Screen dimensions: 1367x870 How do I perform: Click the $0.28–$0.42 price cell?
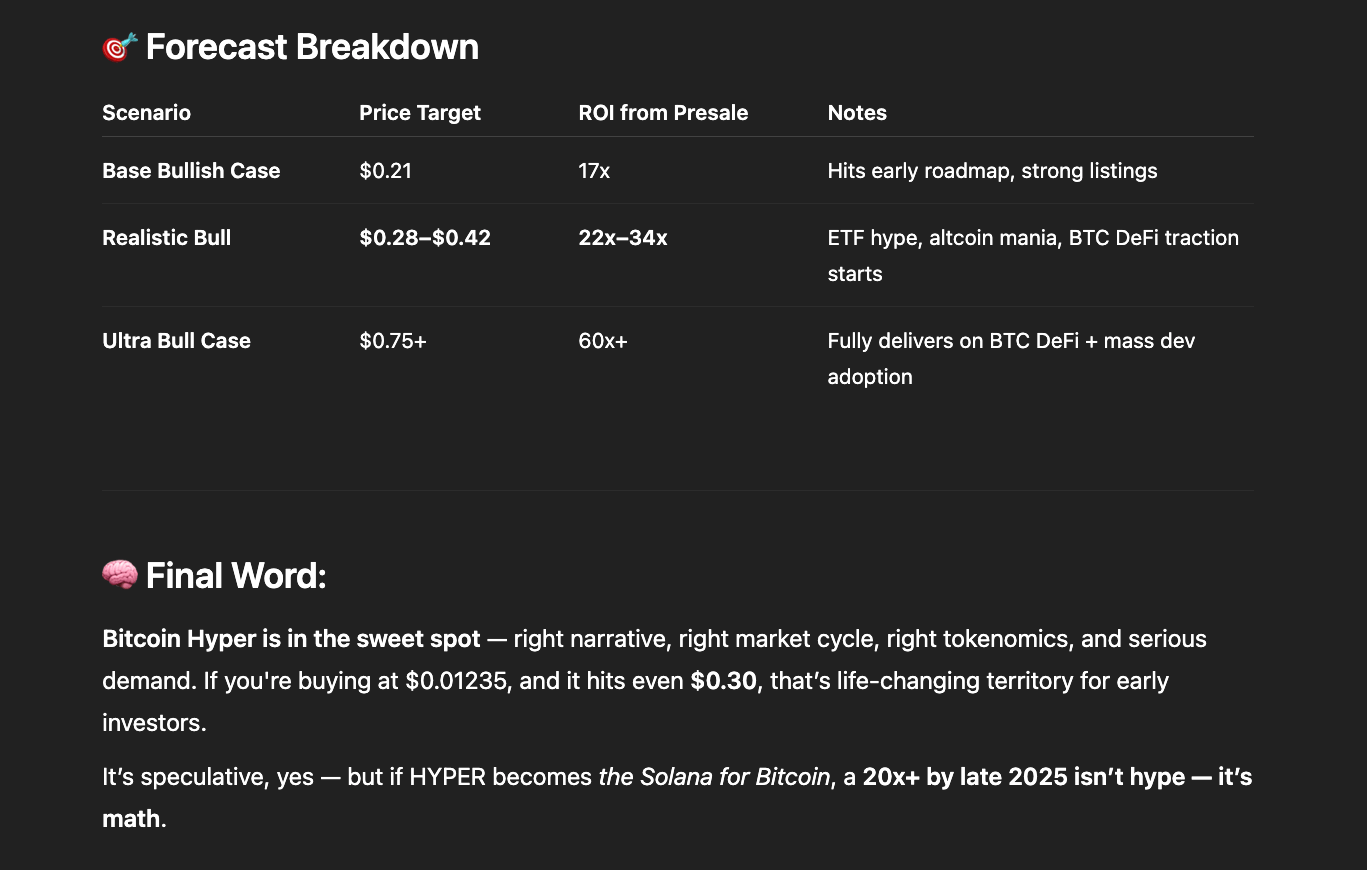pyautogui.click(x=425, y=238)
